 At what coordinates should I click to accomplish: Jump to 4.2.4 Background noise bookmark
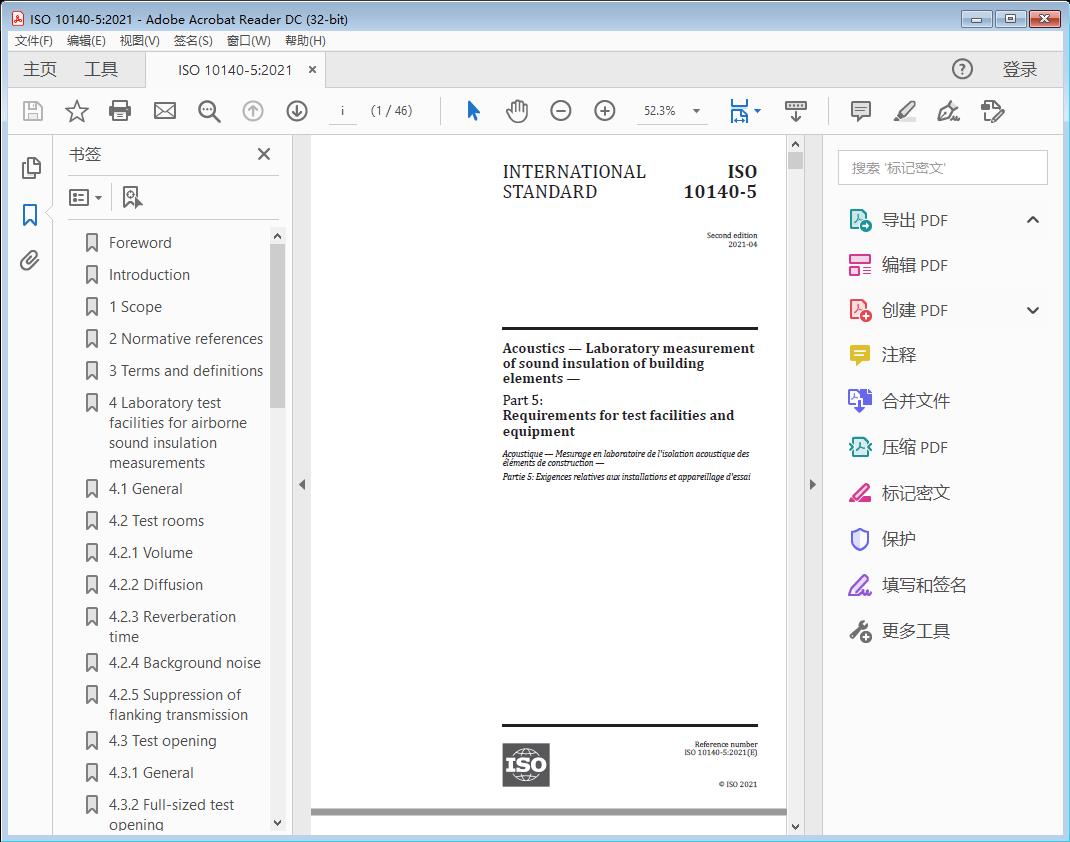[184, 663]
